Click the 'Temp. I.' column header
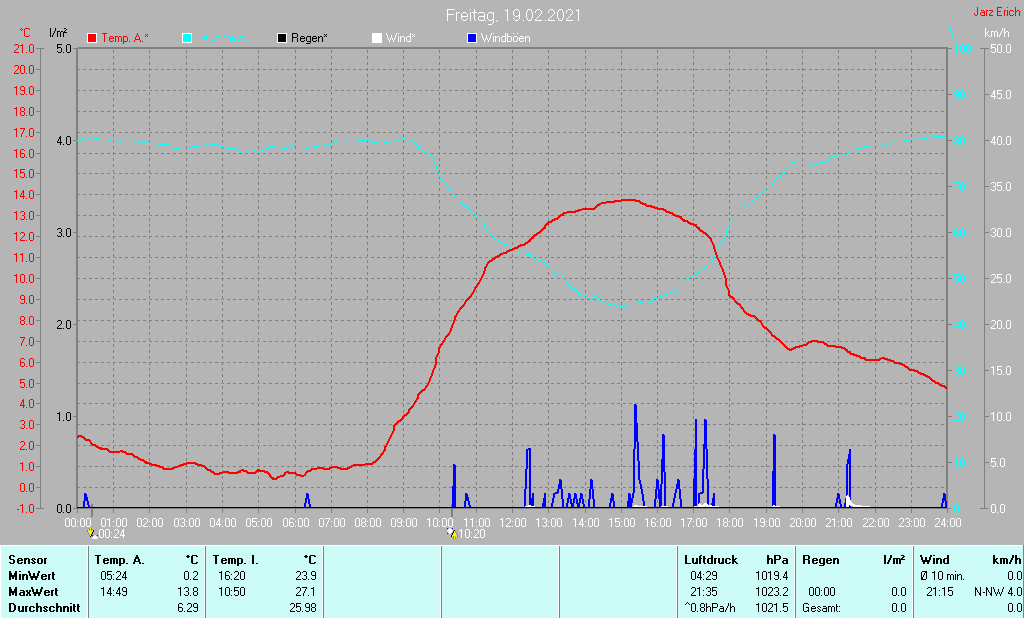This screenshot has width=1024, height=618. pyautogui.click(x=236, y=560)
